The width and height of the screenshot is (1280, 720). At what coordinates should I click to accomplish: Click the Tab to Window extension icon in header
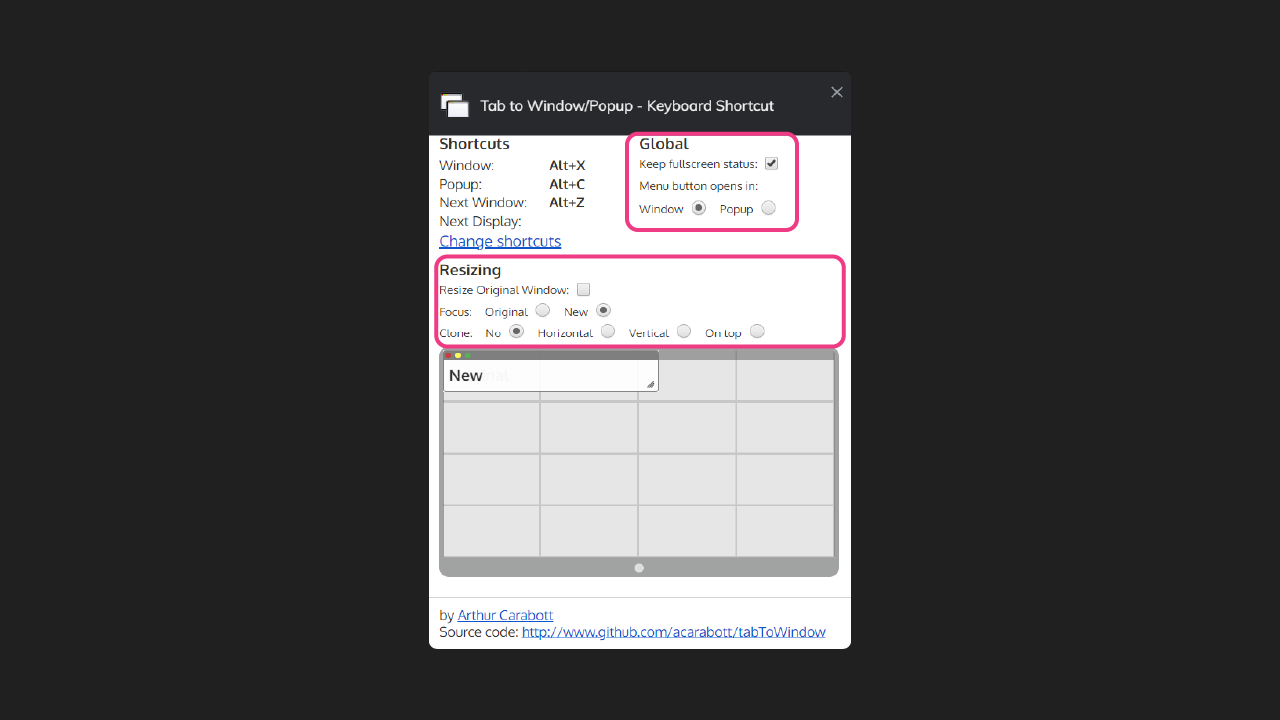pyautogui.click(x=454, y=104)
